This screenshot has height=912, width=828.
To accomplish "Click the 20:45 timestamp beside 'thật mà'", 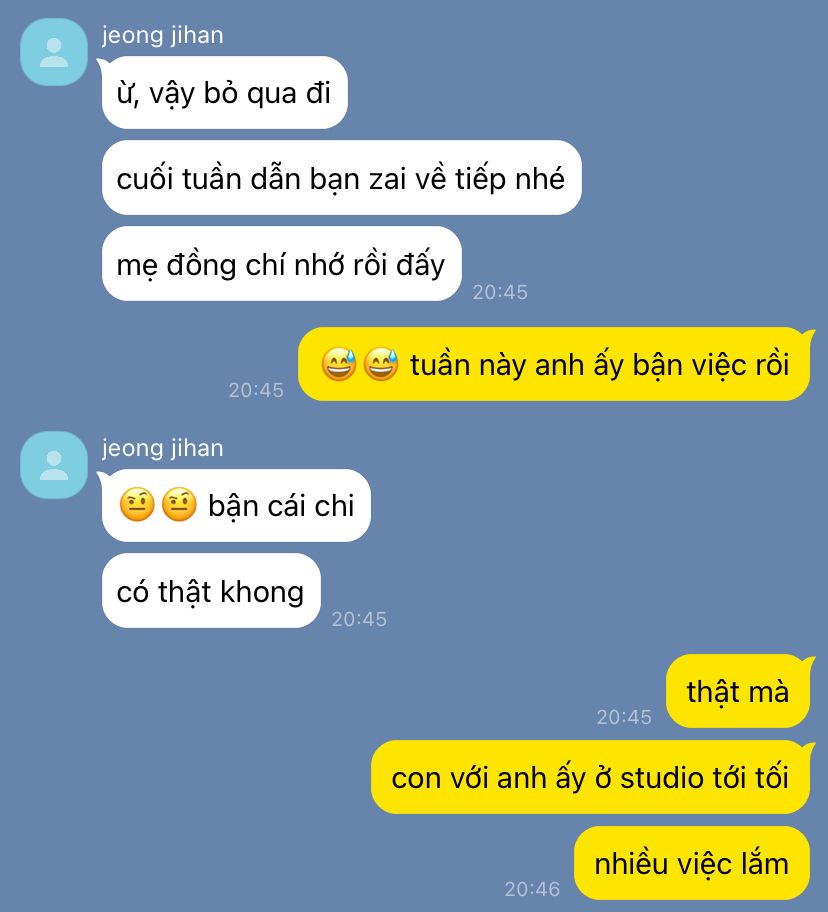I will (x=624, y=717).
